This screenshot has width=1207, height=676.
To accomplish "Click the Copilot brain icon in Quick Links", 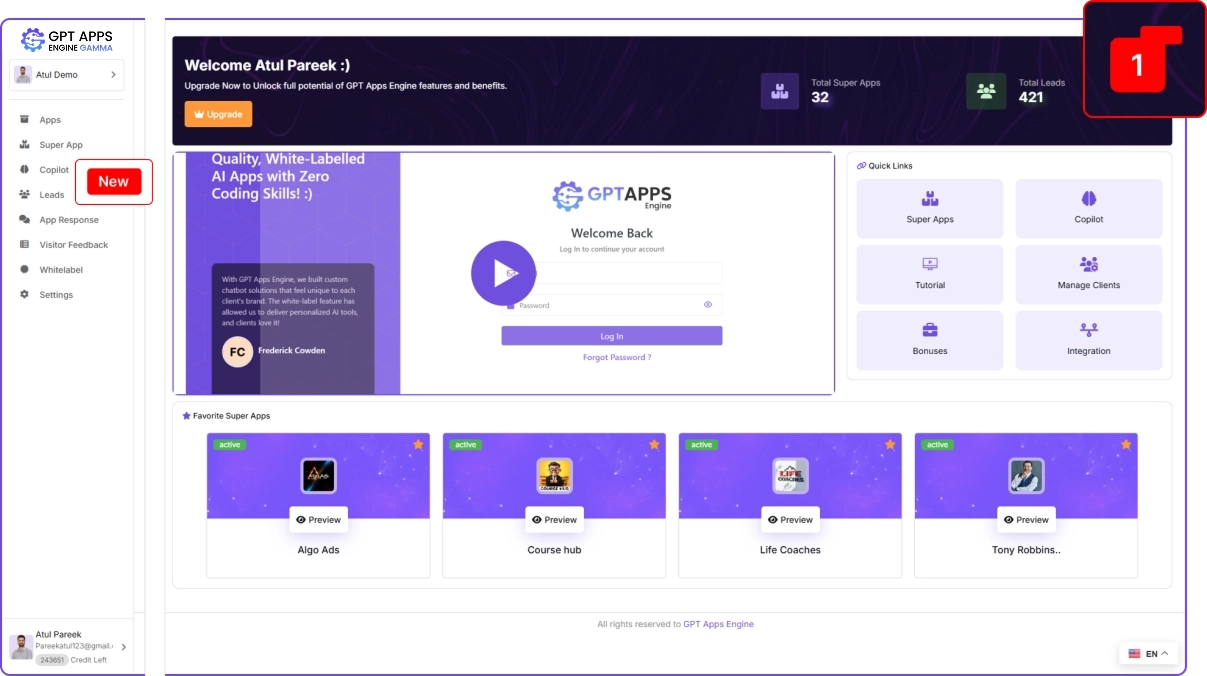I will pyautogui.click(x=1089, y=199).
